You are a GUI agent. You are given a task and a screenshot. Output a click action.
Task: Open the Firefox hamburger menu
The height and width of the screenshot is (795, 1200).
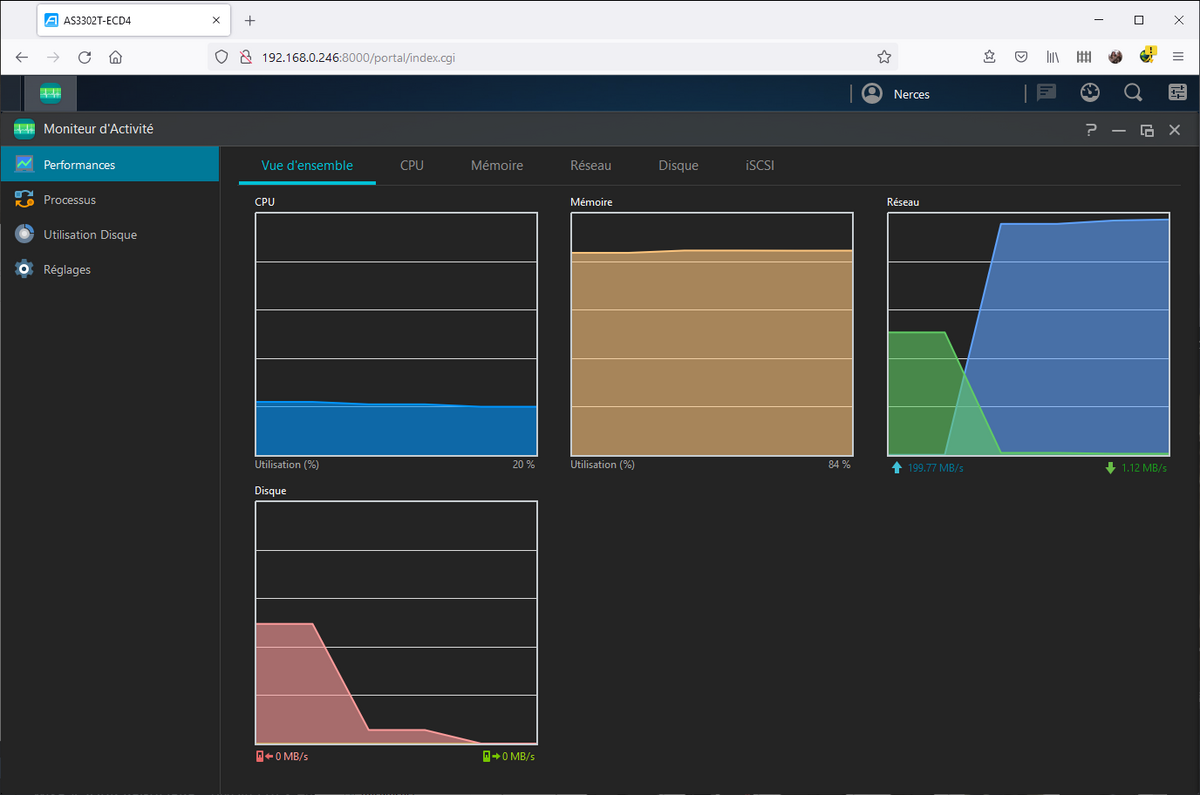click(1178, 57)
